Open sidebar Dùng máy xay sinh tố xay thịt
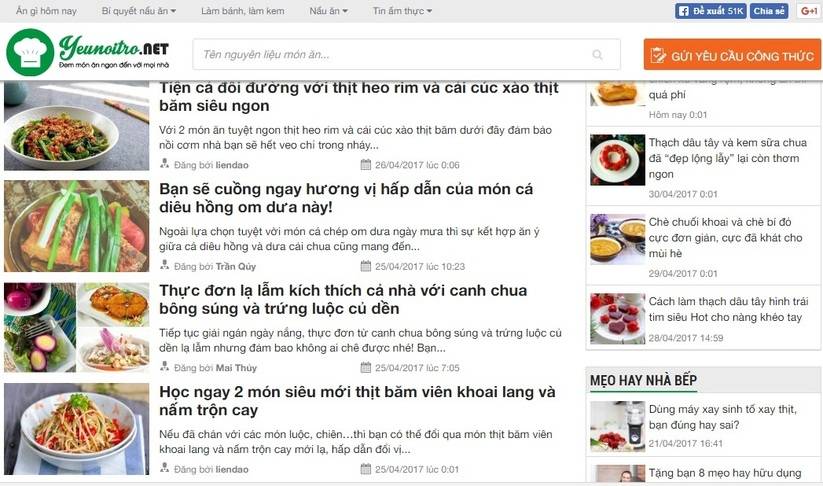The image size is (823, 486). [x=723, y=417]
